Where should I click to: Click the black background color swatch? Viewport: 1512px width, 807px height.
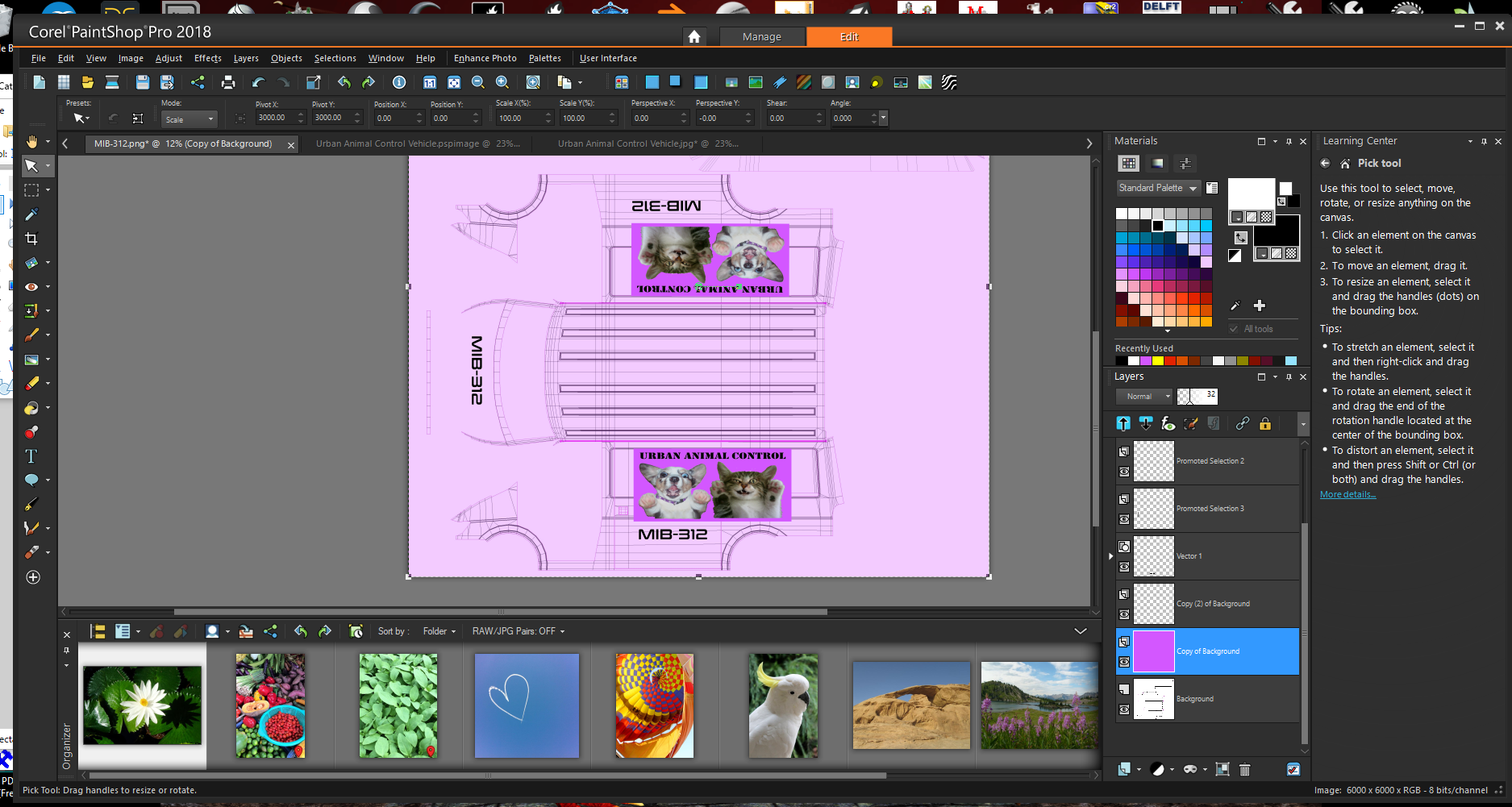pyautogui.click(x=1277, y=231)
